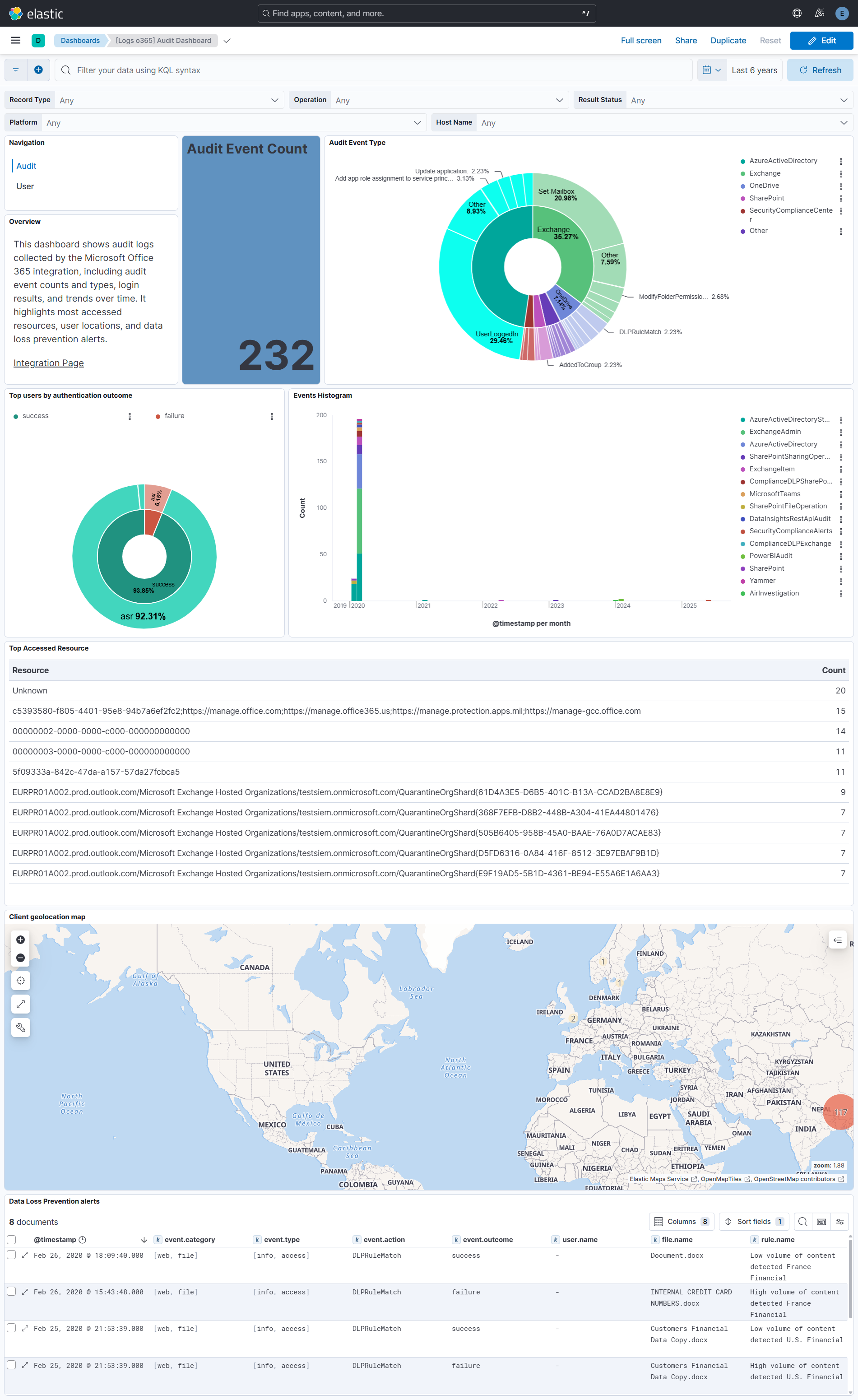
Task: Open the main navigation hamburger menu
Action: pos(15,40)
